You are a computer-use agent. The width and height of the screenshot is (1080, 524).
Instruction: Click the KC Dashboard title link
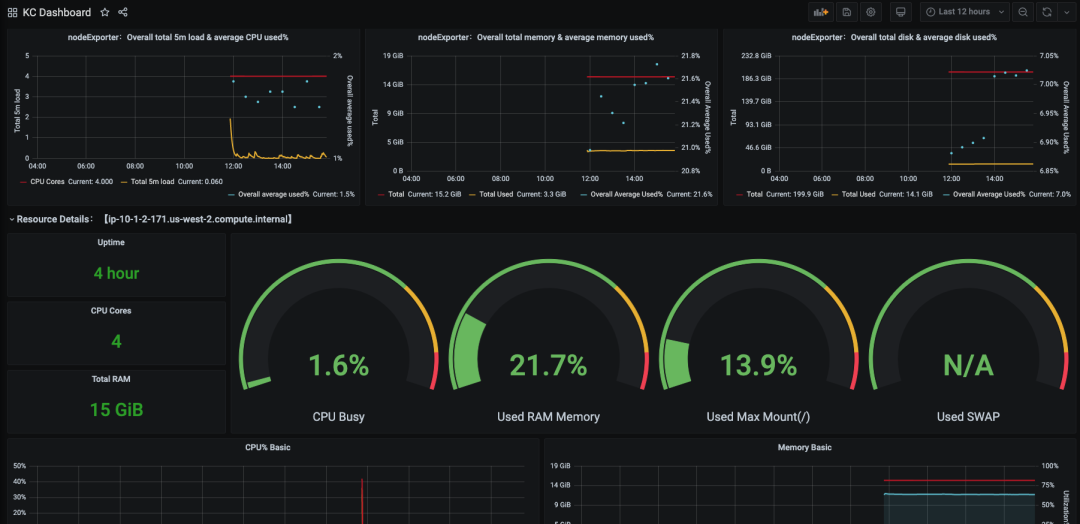pyautogui.click(x=56, y=12)
